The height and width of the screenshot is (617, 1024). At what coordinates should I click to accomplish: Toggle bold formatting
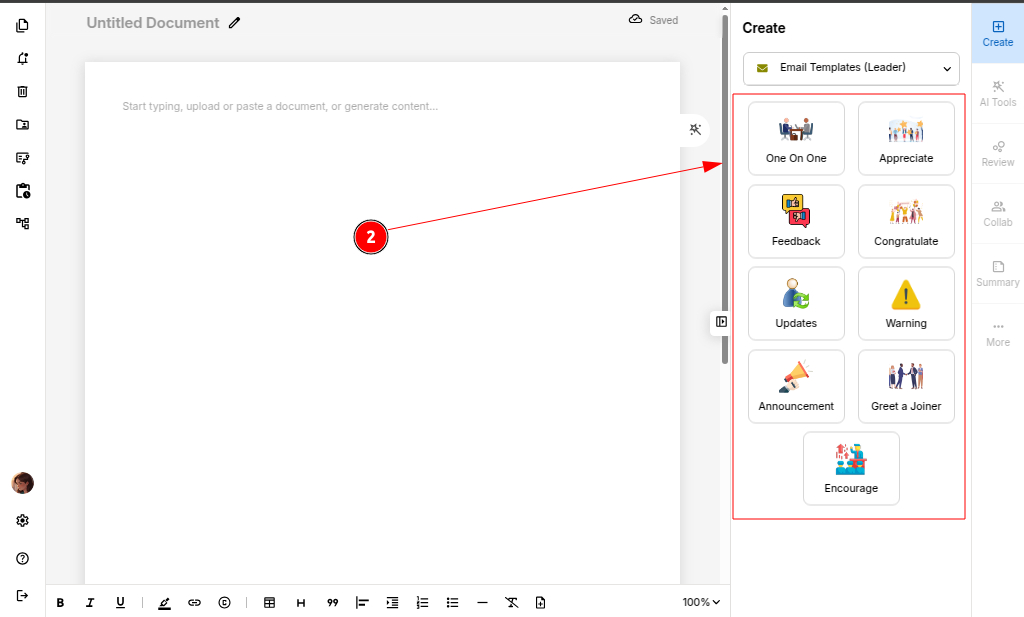(x=60, y=602)
